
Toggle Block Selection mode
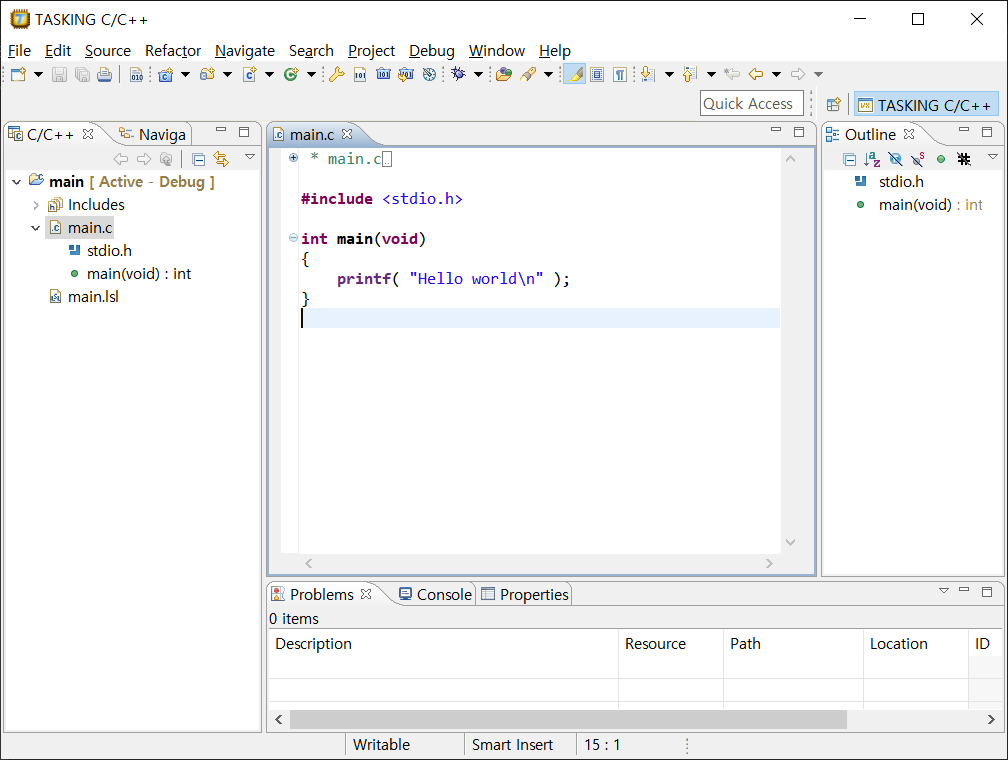pyautogui.click(x=597, y=75)
